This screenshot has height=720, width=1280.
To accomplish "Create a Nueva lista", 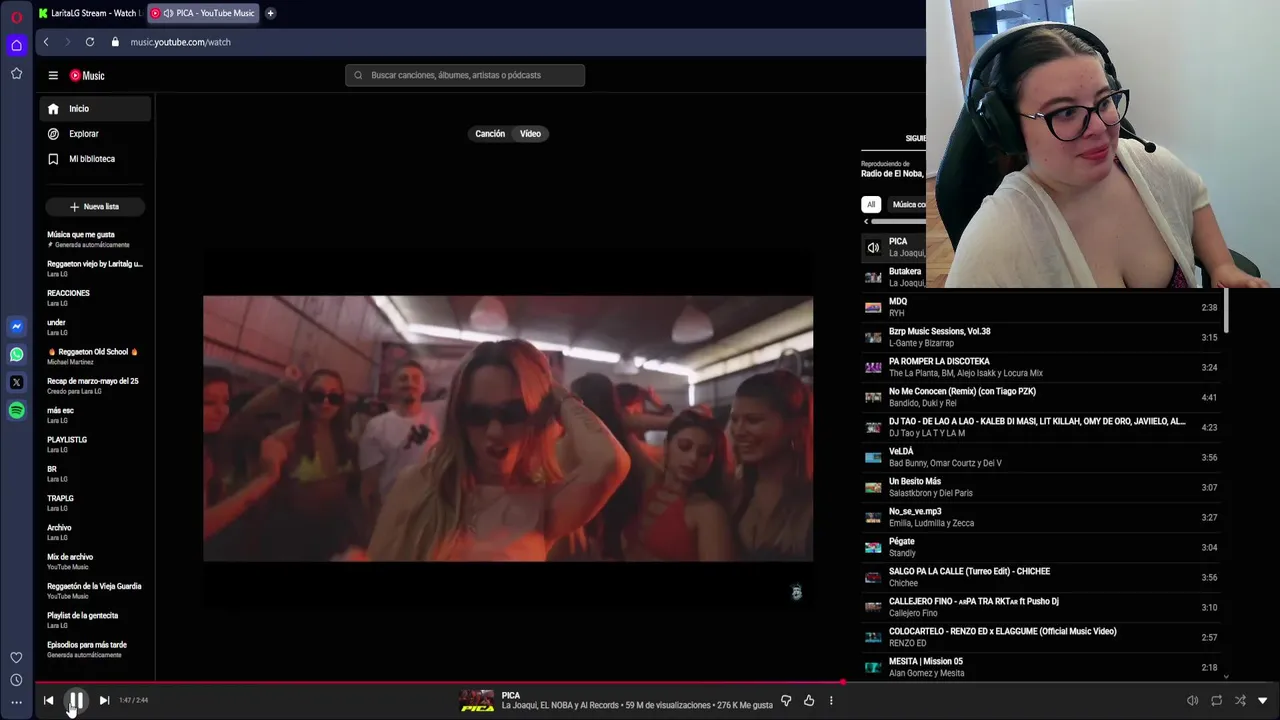I will click(x=95, y=206).
